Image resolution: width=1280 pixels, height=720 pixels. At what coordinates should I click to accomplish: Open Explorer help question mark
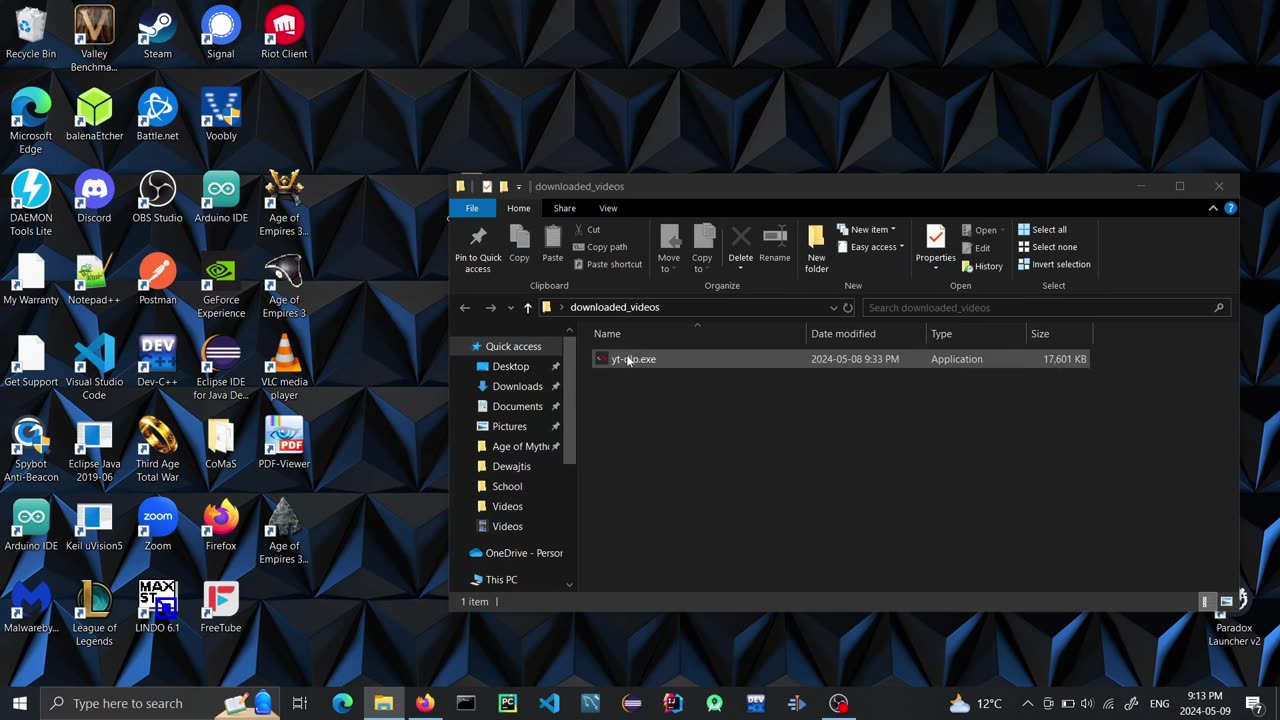click(x=1231, y=208)
